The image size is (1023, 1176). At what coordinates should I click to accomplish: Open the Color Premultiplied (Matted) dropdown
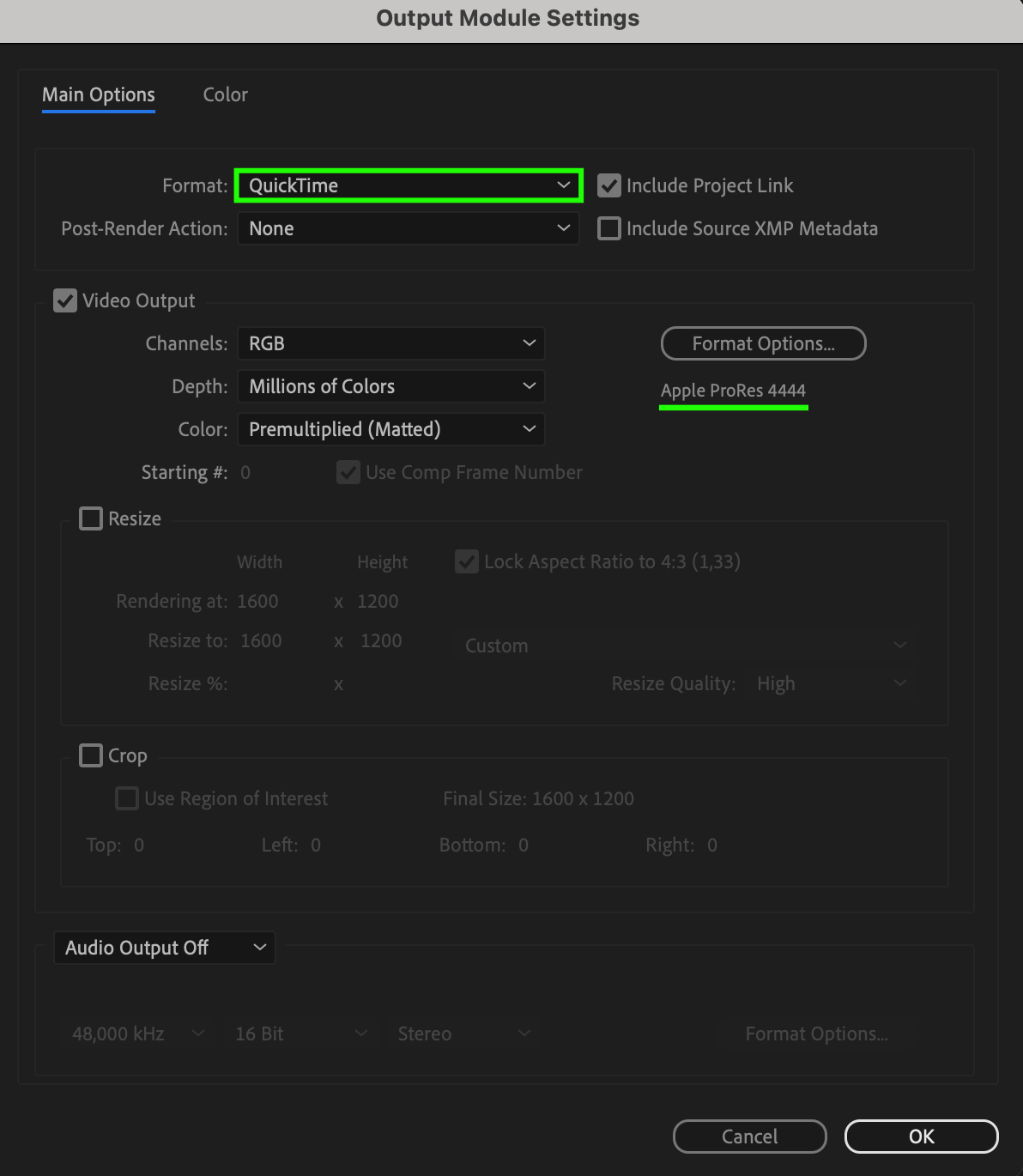coord(390,429)
